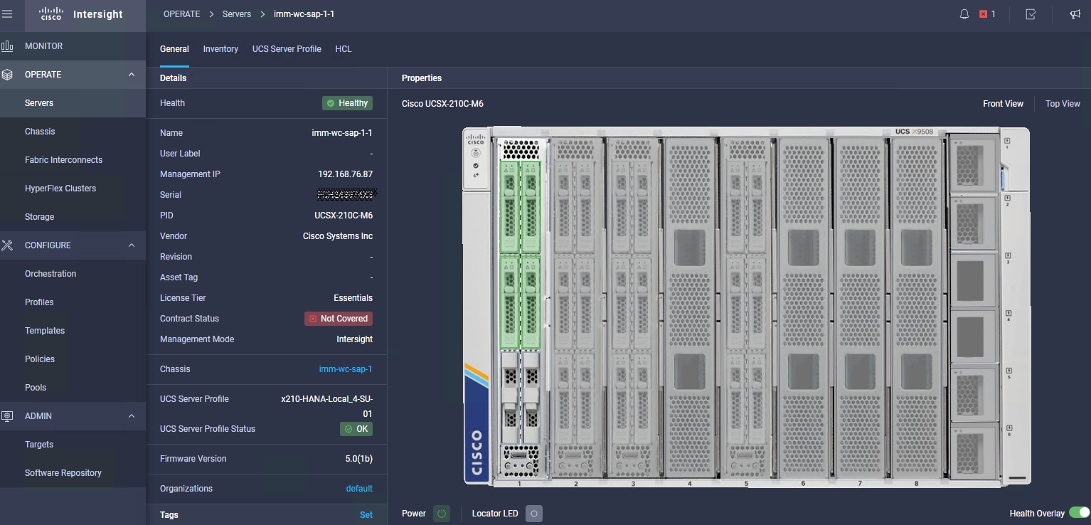1091x525 pixels.
Task: Click the management IP 192.168.76.87
Action: [345, 175]
